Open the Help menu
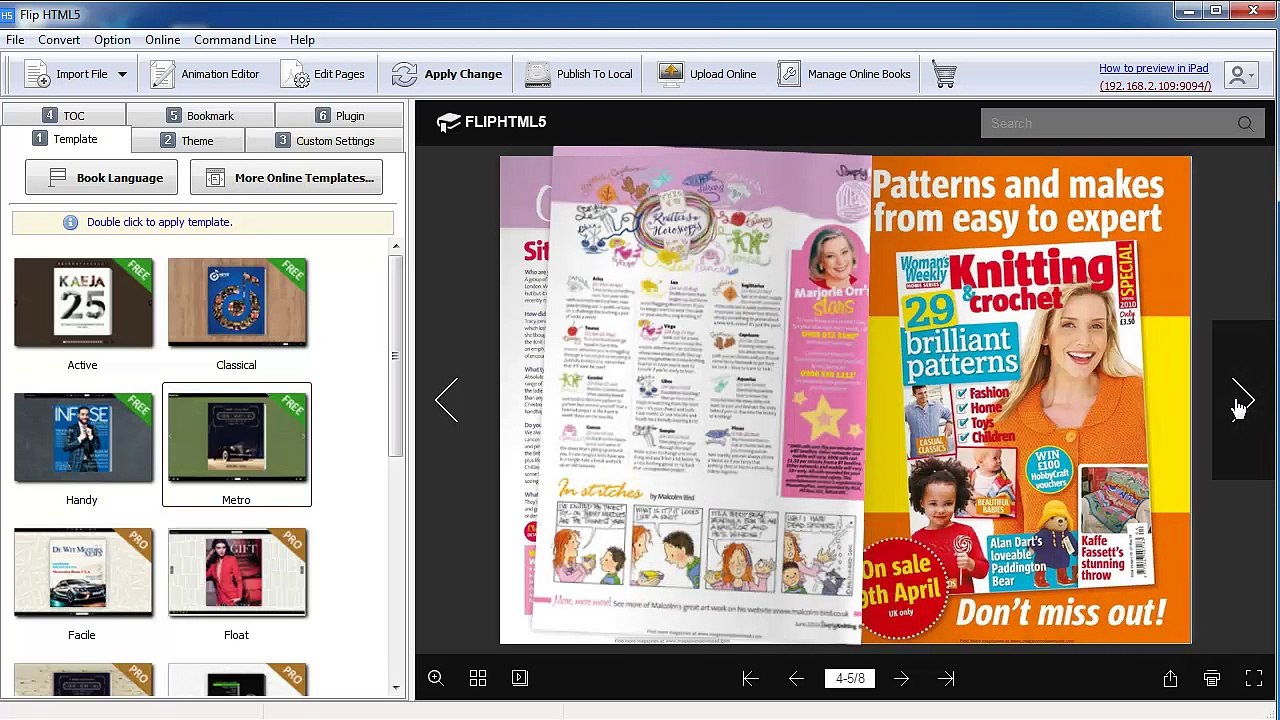Viewport: 1280px width, 720px height. (302, 40)
